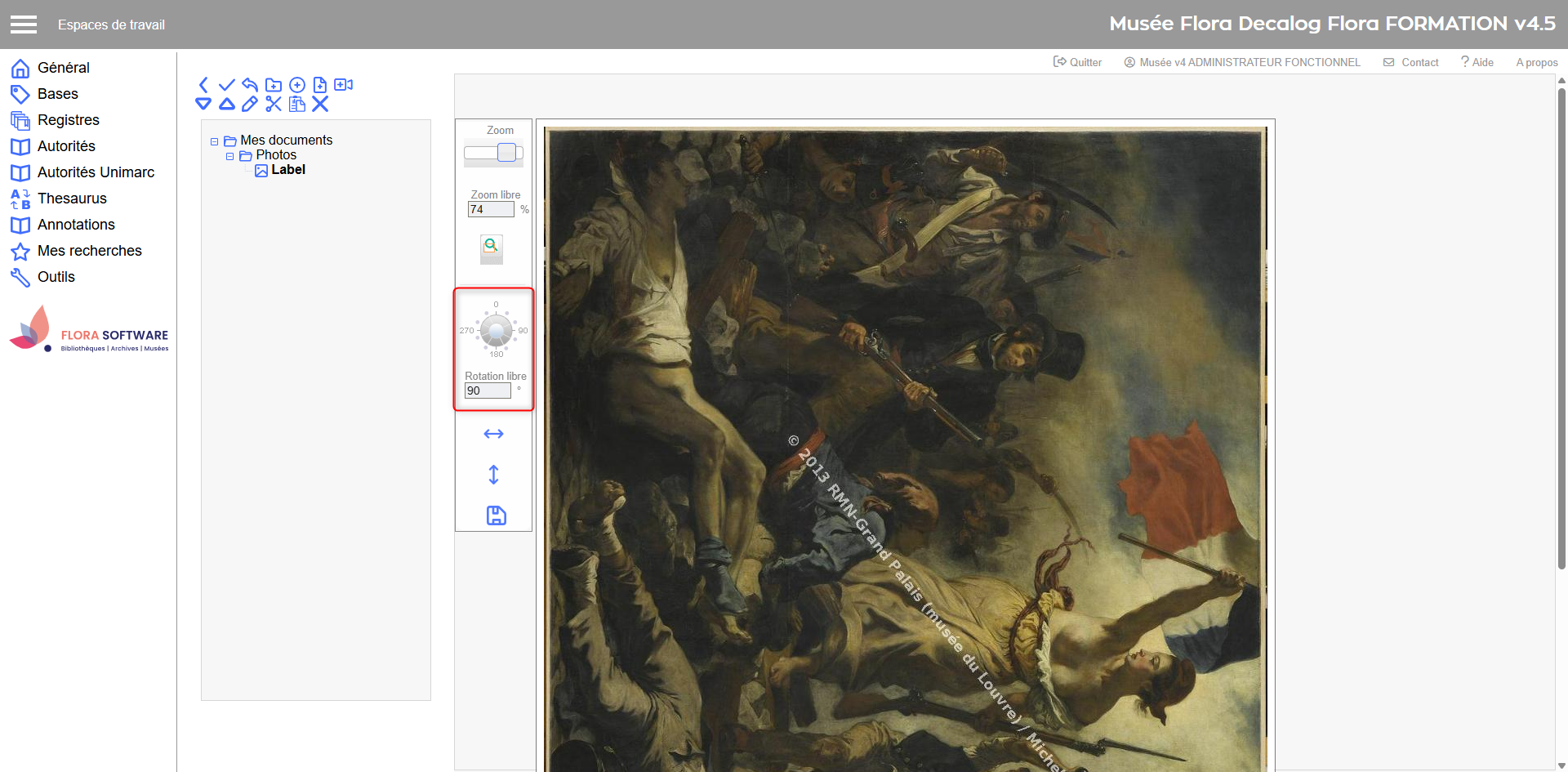Collapse the Mes documents folder
This screenshot has height=772, width=1568.
point(215,141)
